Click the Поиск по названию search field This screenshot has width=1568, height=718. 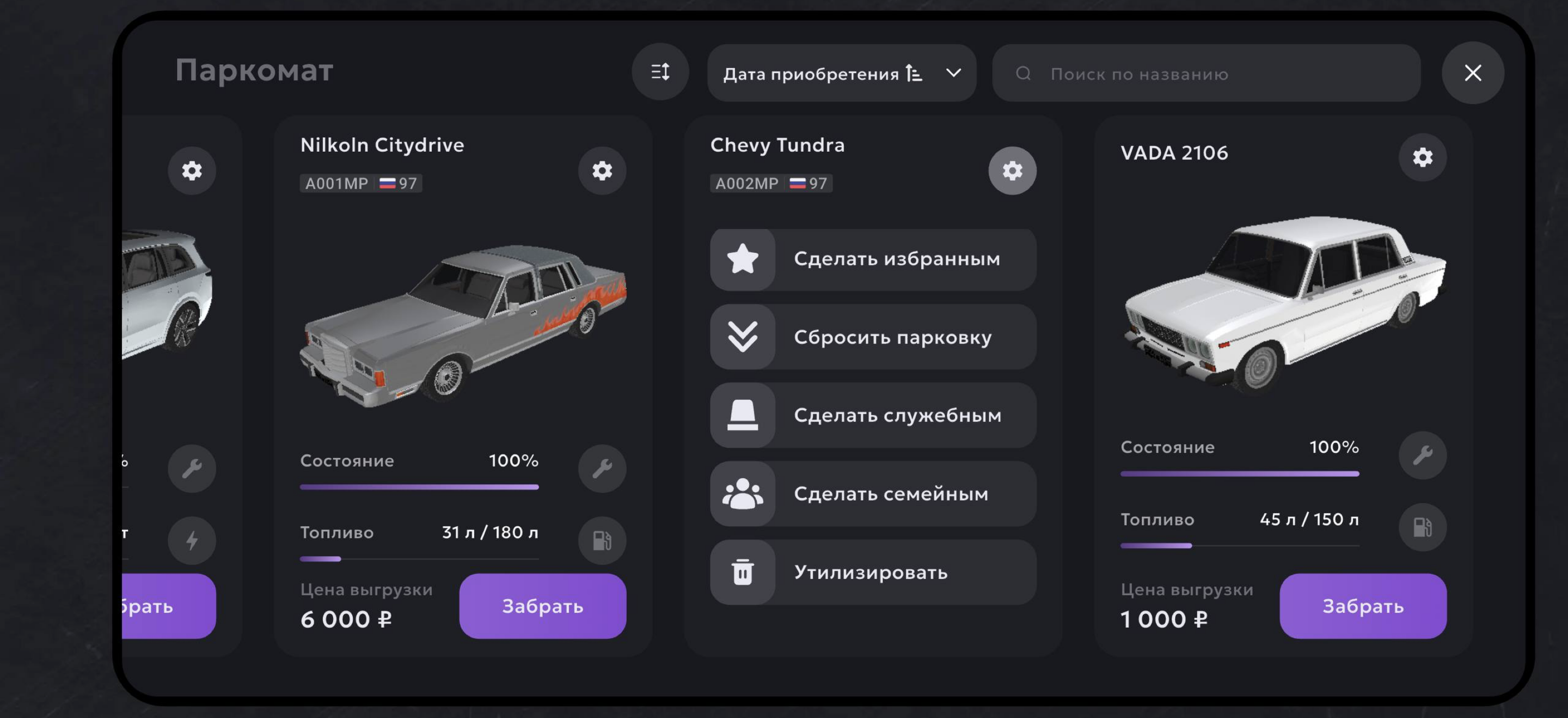[1206, 73]
